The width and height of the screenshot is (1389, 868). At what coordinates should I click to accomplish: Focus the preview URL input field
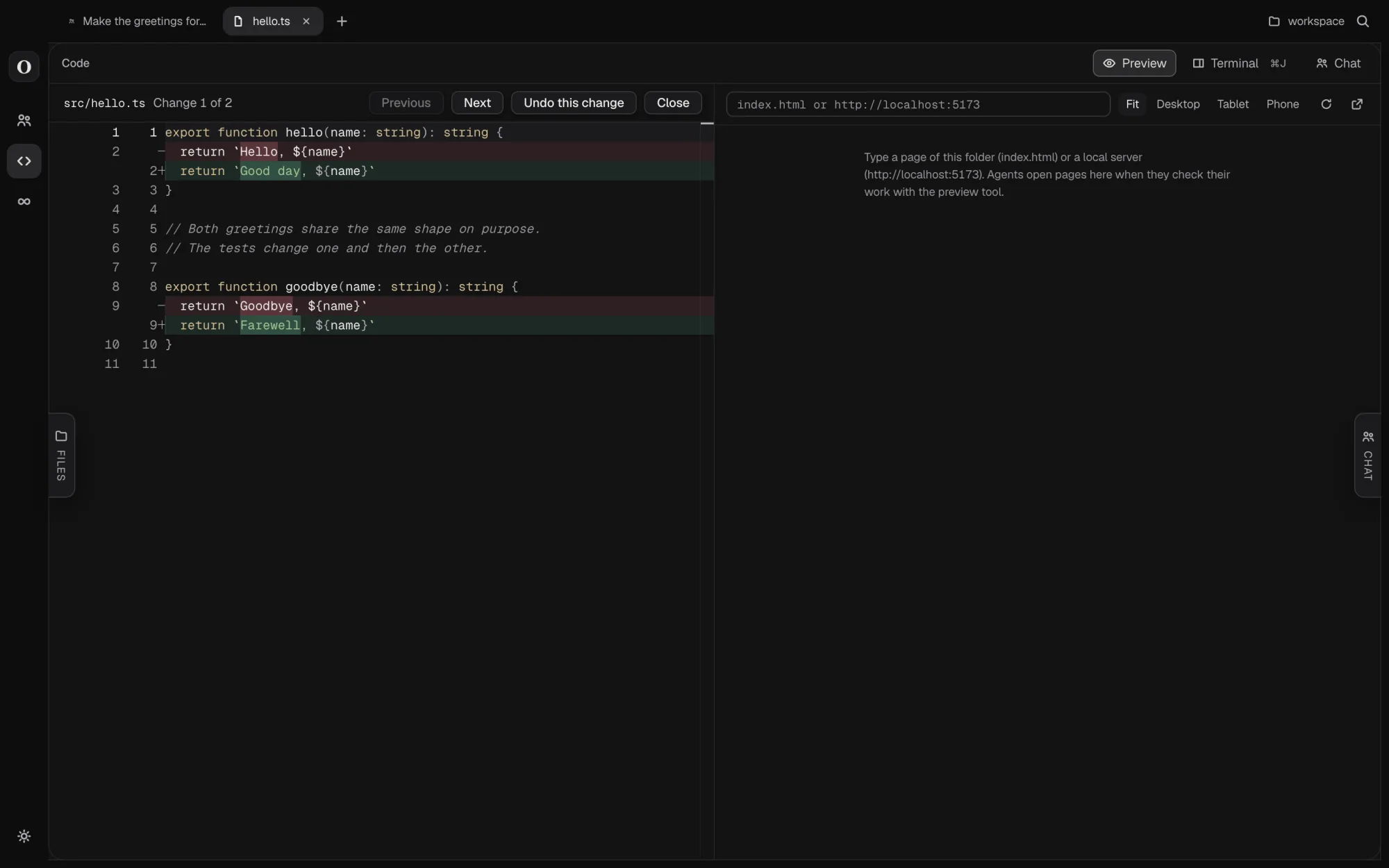pyautogui.click(x=918, y=104)
